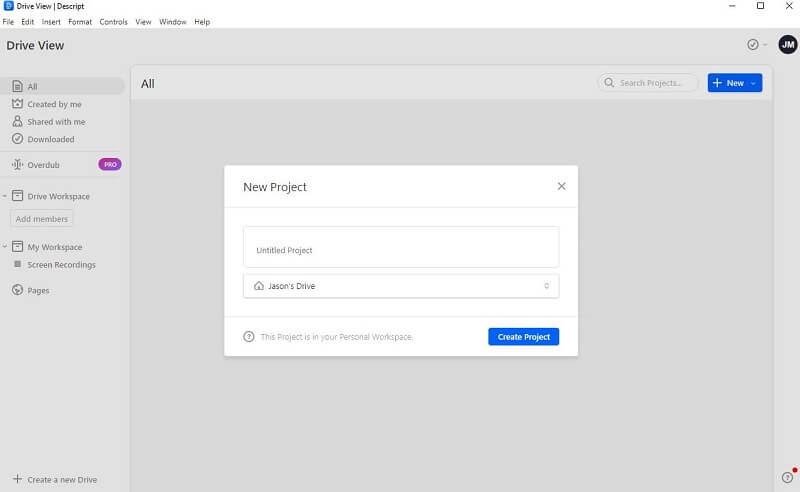Open the Insert menu
The width and height of the screenshot is (800, 492).
pos(51,22)
